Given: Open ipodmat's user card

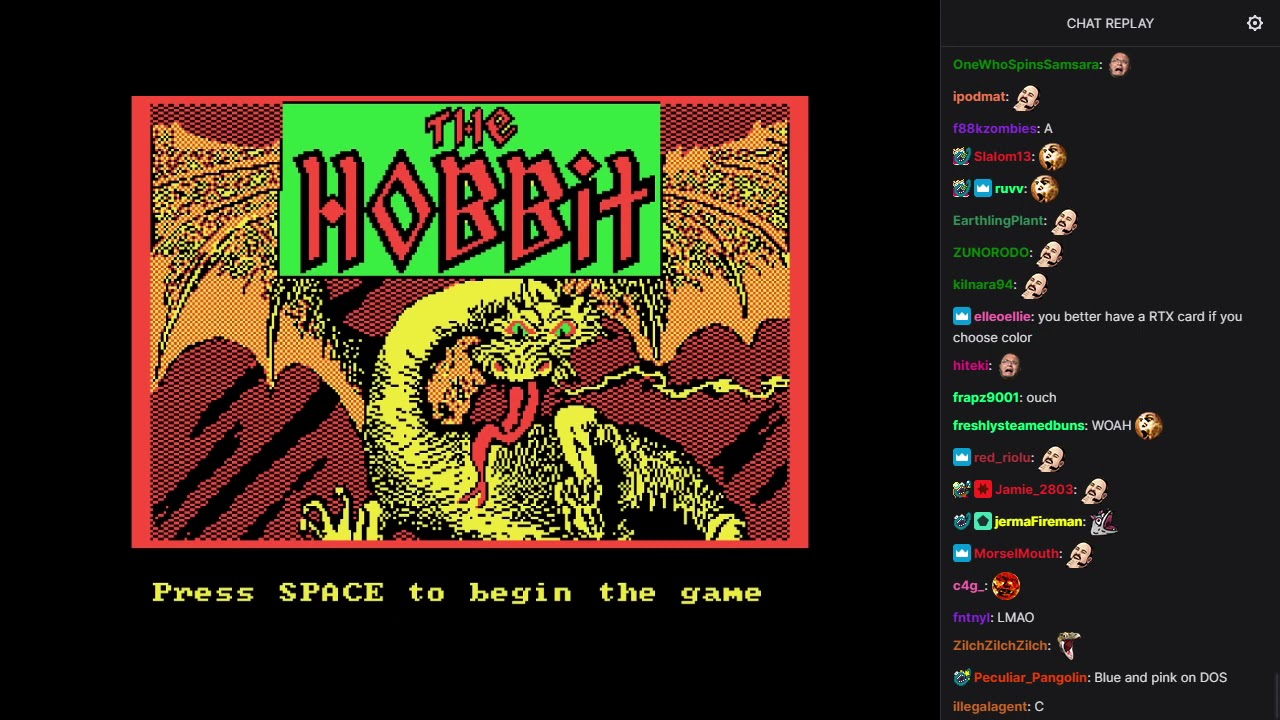Looking at the screenshot, I should tap(980, 96).
